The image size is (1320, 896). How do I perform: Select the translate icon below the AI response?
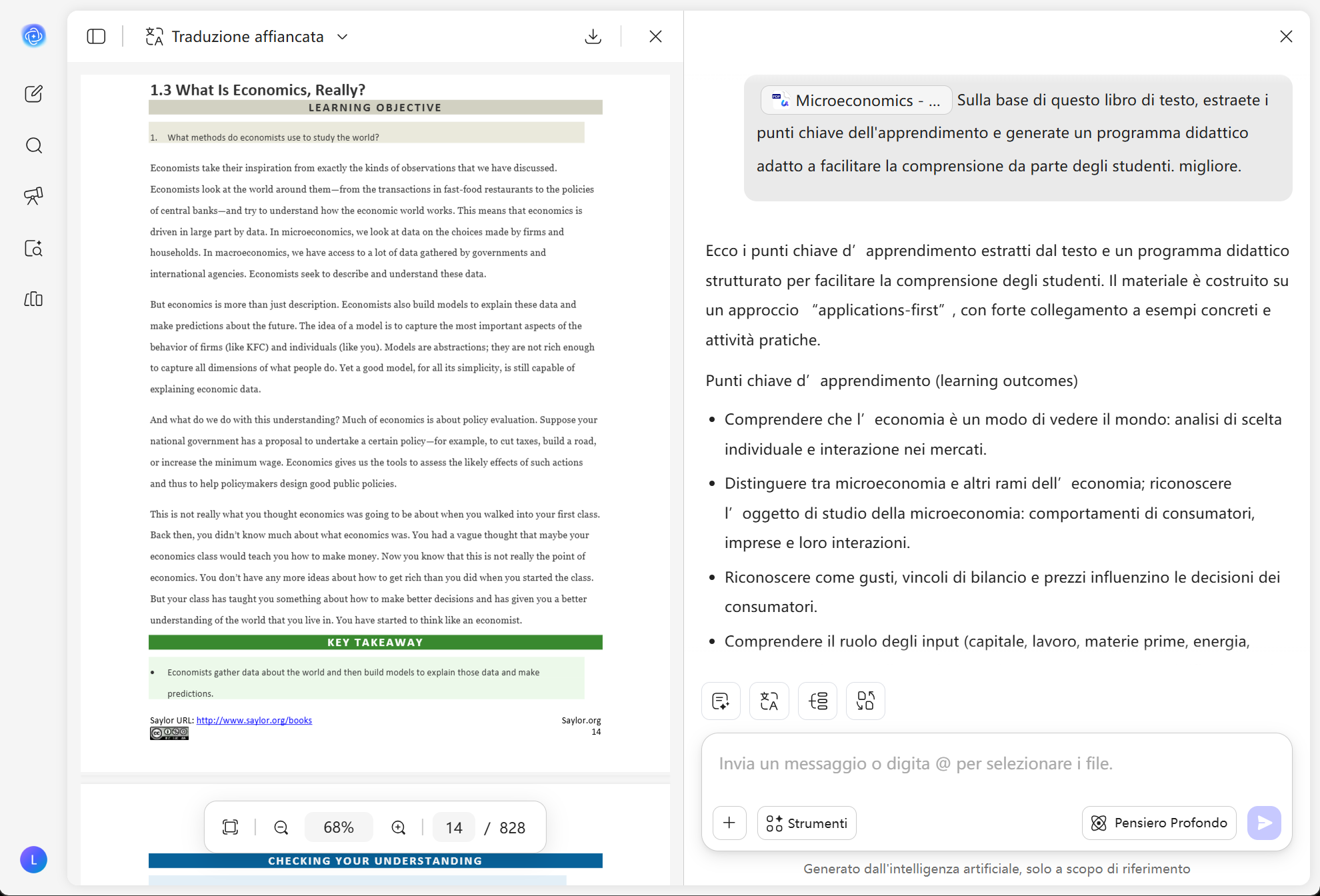pyautogui.click(x=769, y=701)
